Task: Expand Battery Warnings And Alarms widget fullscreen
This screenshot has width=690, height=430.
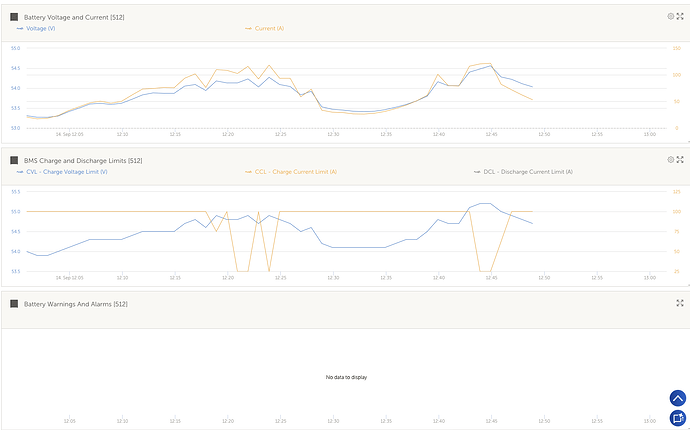Action: tap(680, 303)
